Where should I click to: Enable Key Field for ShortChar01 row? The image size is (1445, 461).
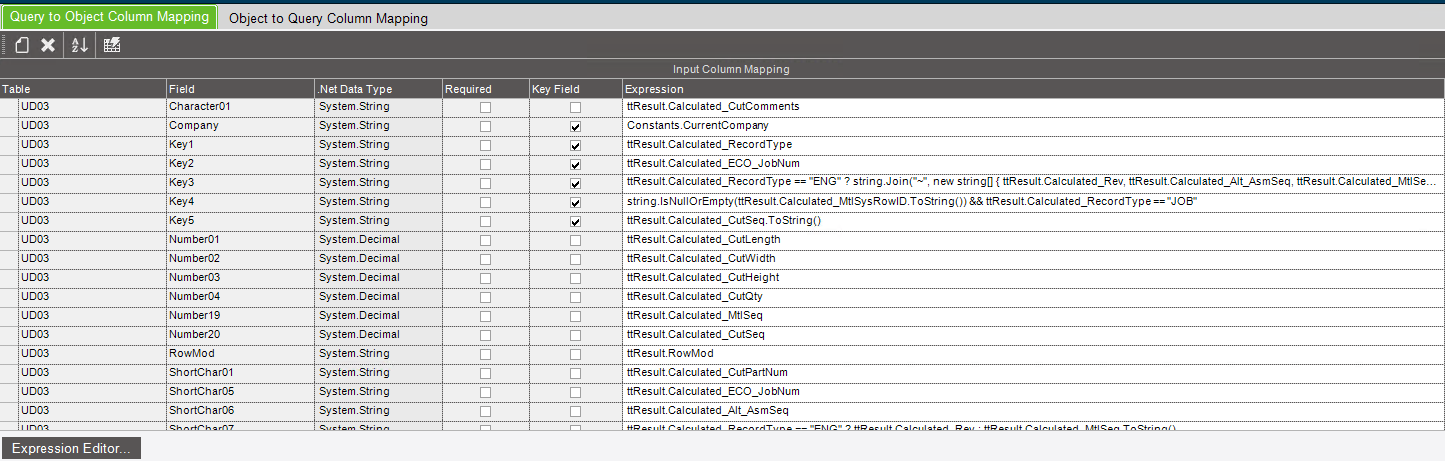point(575,373)
